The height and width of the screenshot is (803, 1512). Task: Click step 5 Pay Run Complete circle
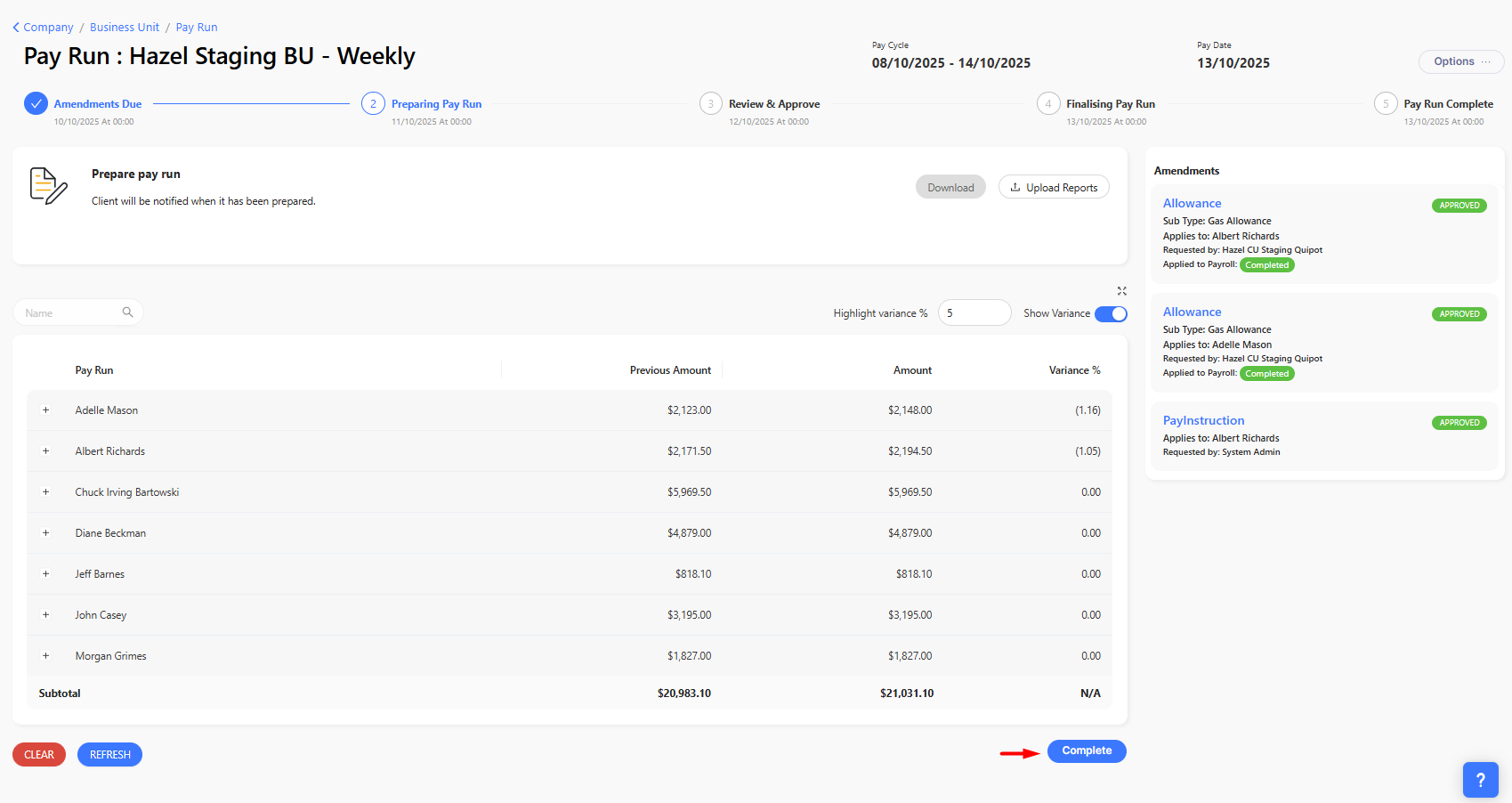point(1386,104)
